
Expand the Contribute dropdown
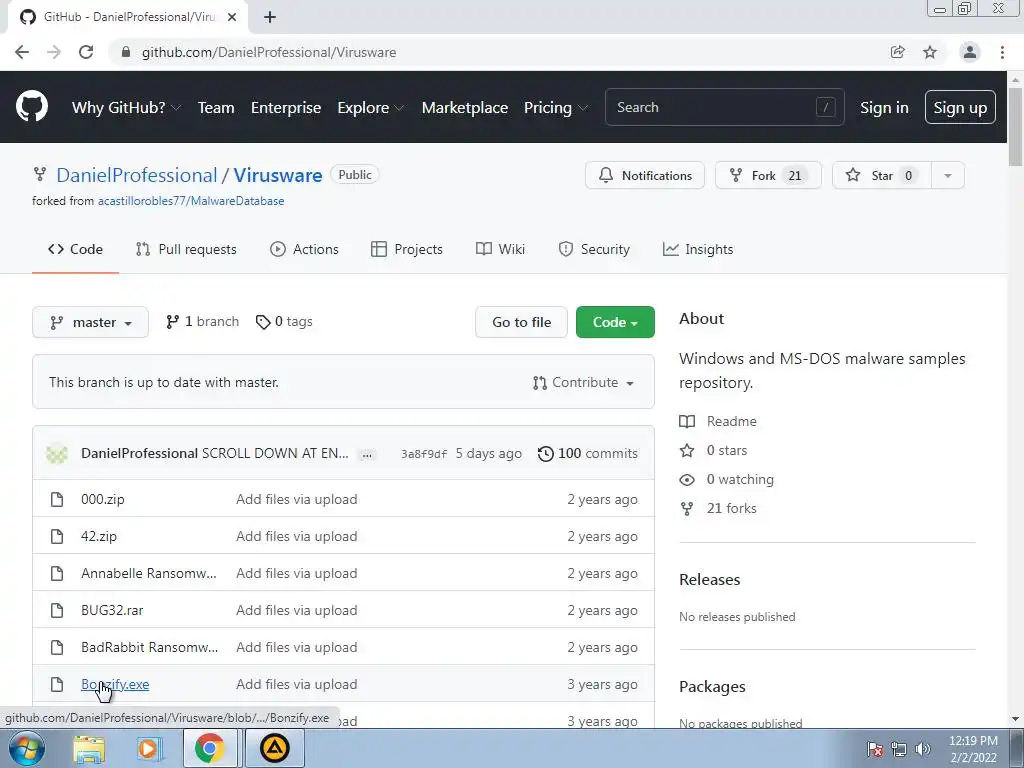pyautogui.click(x=583, y=383)
